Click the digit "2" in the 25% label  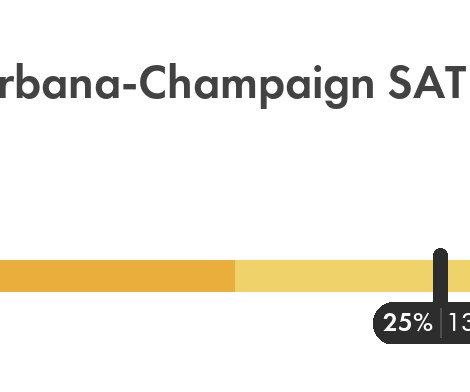click(390, 323)
